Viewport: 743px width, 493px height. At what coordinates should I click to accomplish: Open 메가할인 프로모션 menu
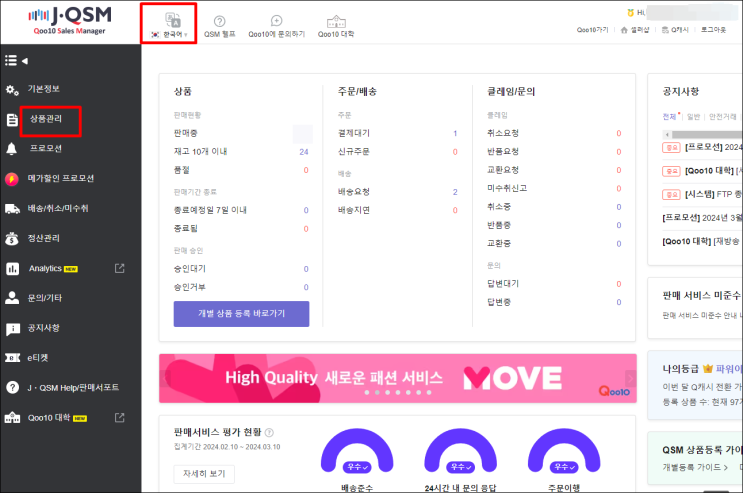(61, 178)
